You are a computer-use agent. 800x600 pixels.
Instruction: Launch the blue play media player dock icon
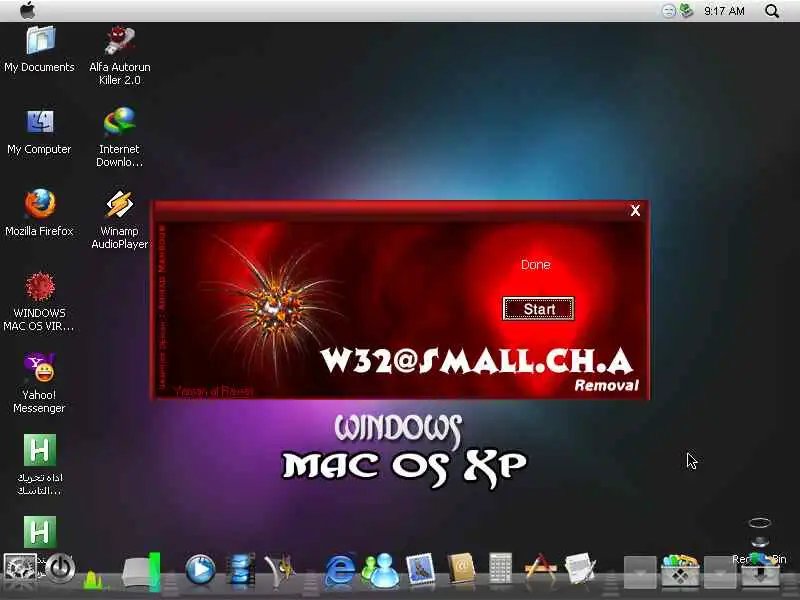[x=200, y=569]
